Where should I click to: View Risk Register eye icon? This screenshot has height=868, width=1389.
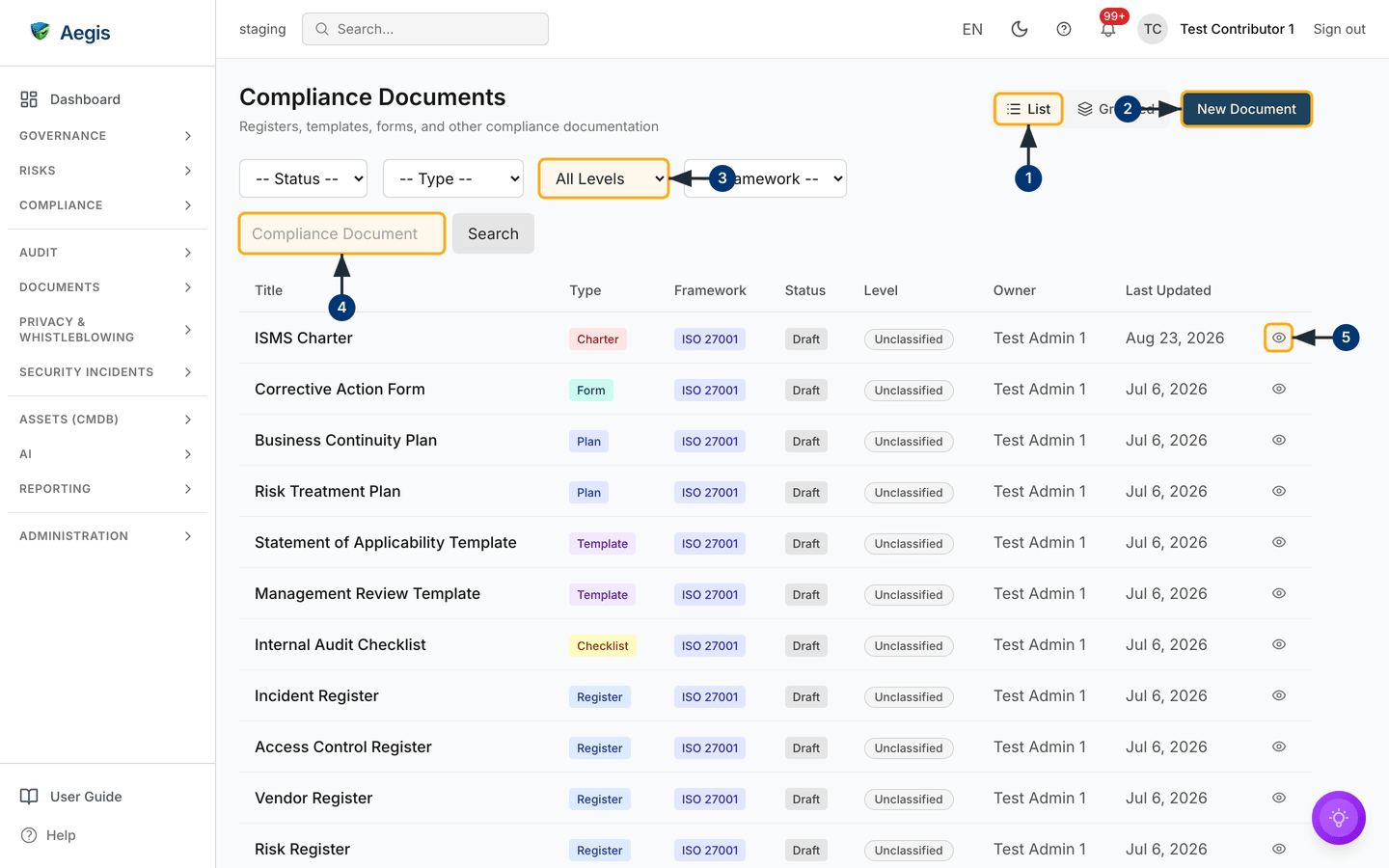(x=1279, y=849)
